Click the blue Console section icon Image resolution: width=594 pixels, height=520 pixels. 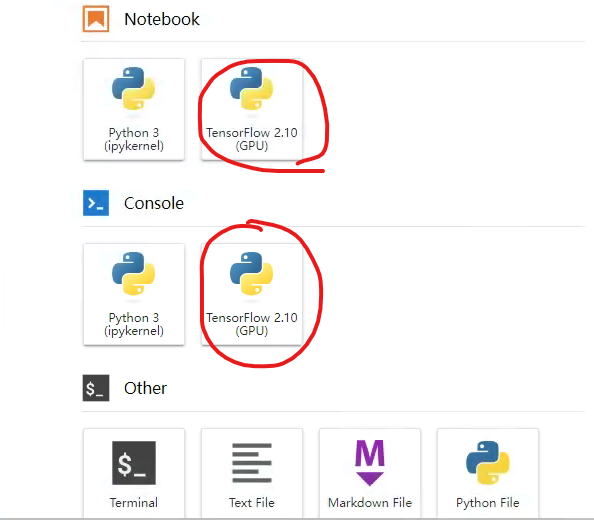96,203
